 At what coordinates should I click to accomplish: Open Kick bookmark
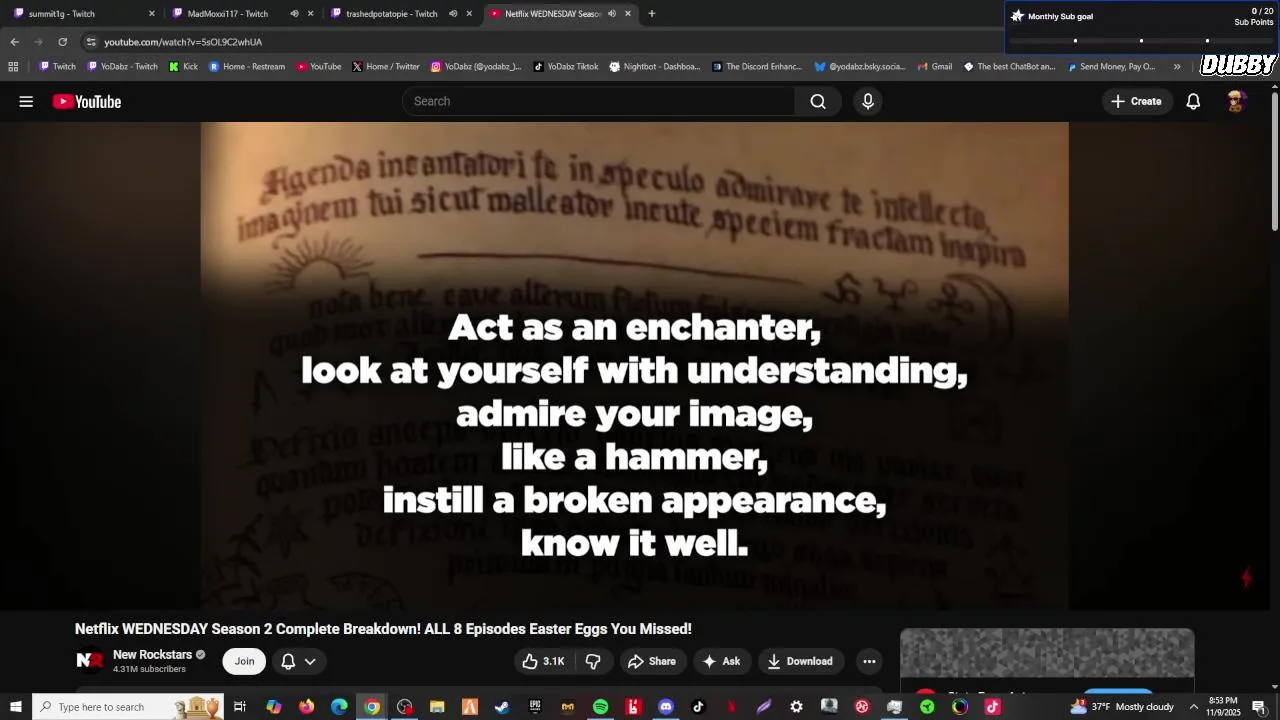pyautogui.click(x=184, y=67)
